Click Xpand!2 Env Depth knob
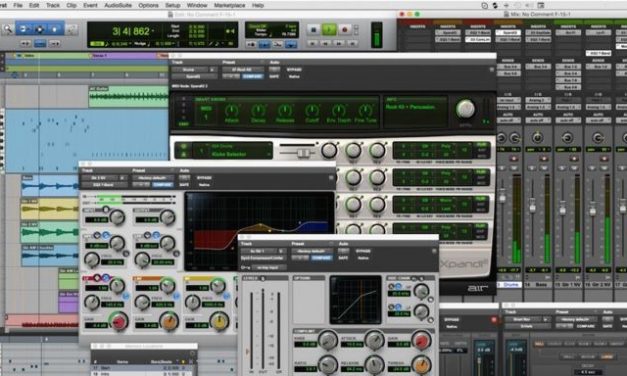This screenshot has height=376, width=627. tap(339, 110)
